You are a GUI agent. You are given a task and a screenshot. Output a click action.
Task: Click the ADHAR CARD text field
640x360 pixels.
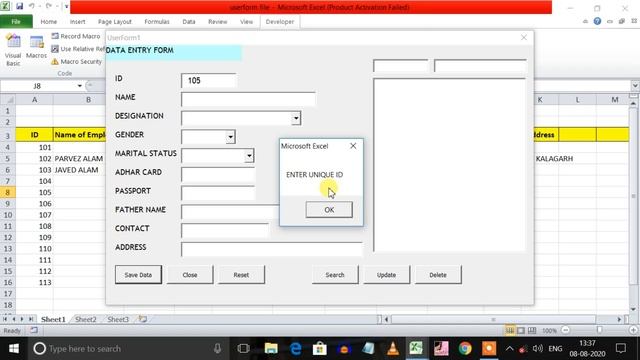tap(218, 175)
